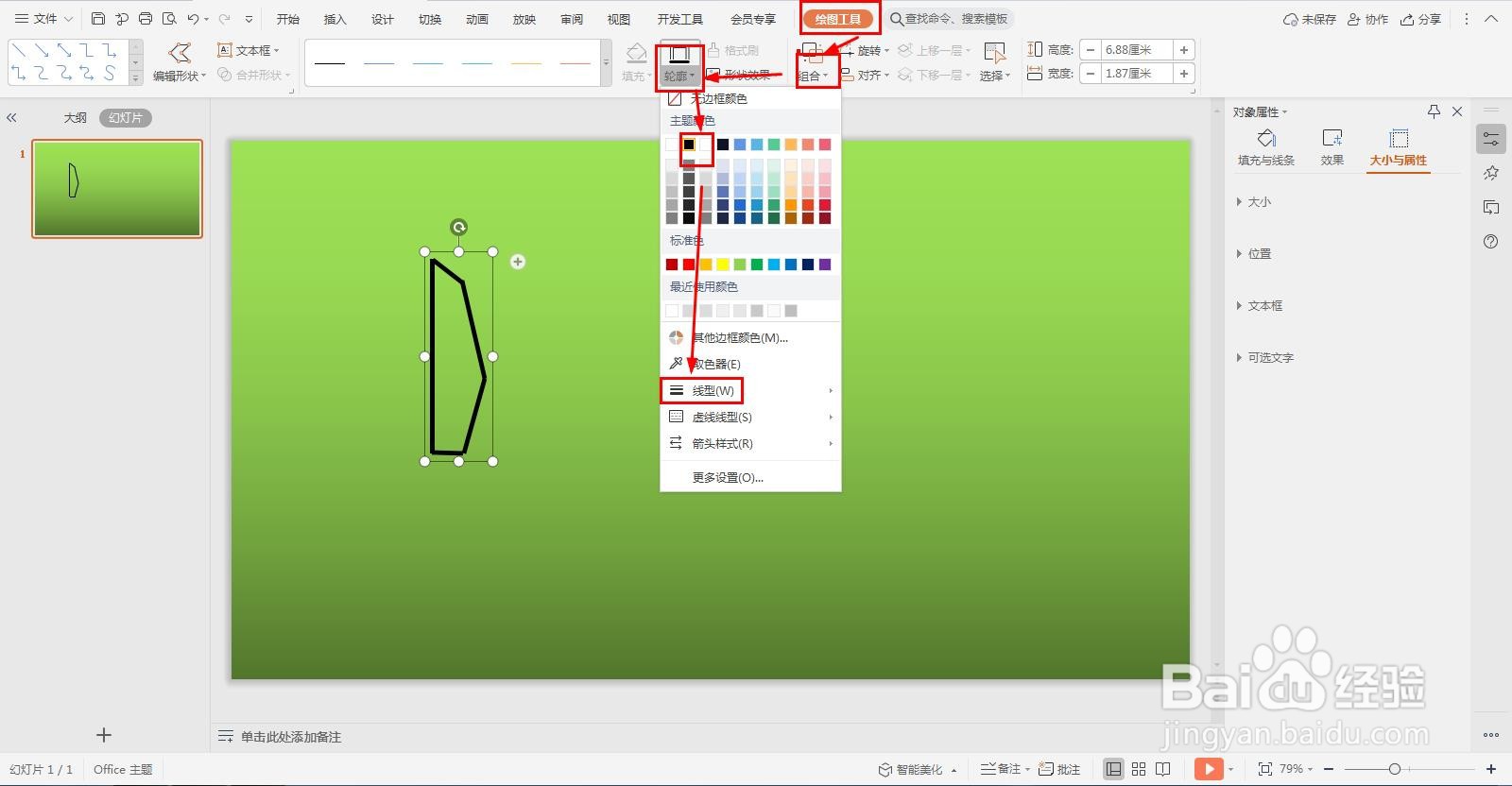
Task: Start slideshow with the play button
Action: [x=1209, y=769]
